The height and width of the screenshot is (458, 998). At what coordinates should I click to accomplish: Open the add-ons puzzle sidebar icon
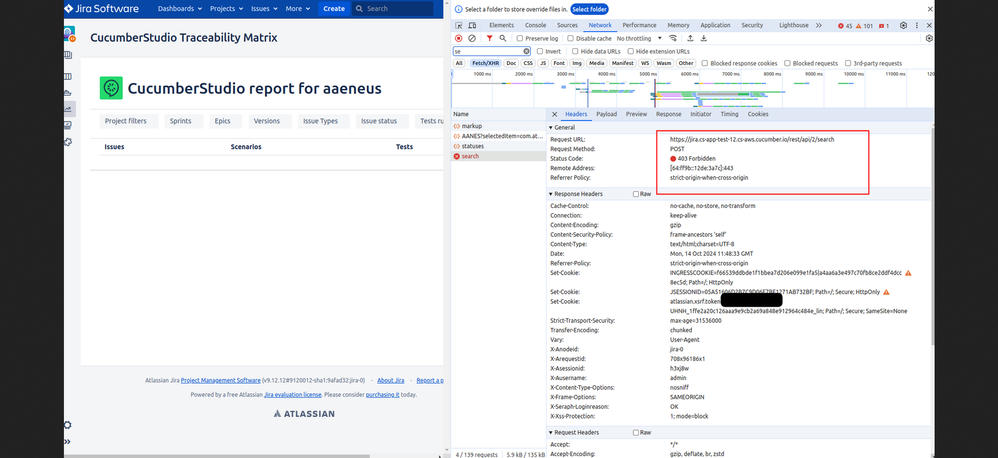pyautogui.click(x=68, y=141)
